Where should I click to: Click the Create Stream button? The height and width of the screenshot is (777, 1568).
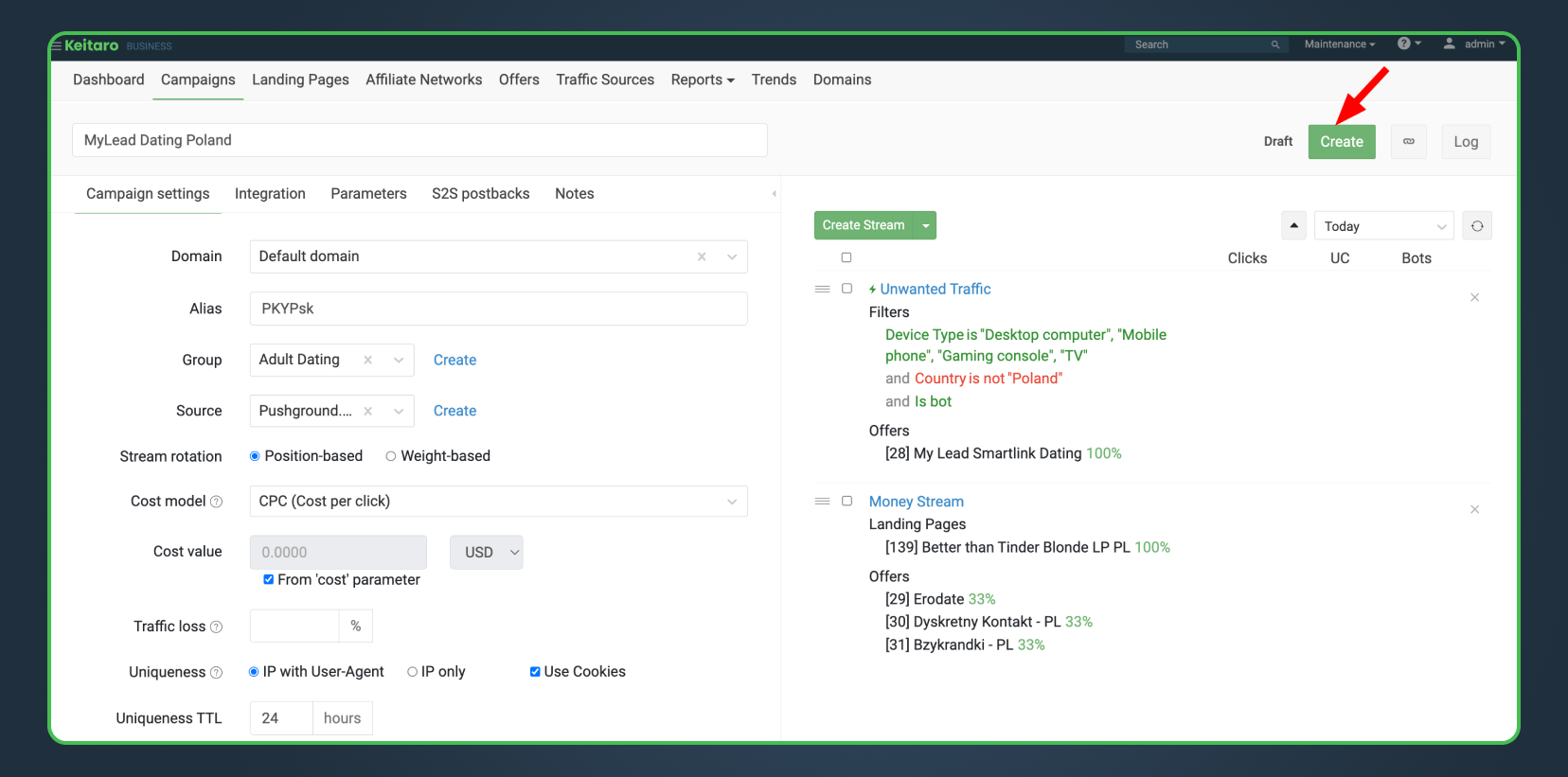pos(864,225)
